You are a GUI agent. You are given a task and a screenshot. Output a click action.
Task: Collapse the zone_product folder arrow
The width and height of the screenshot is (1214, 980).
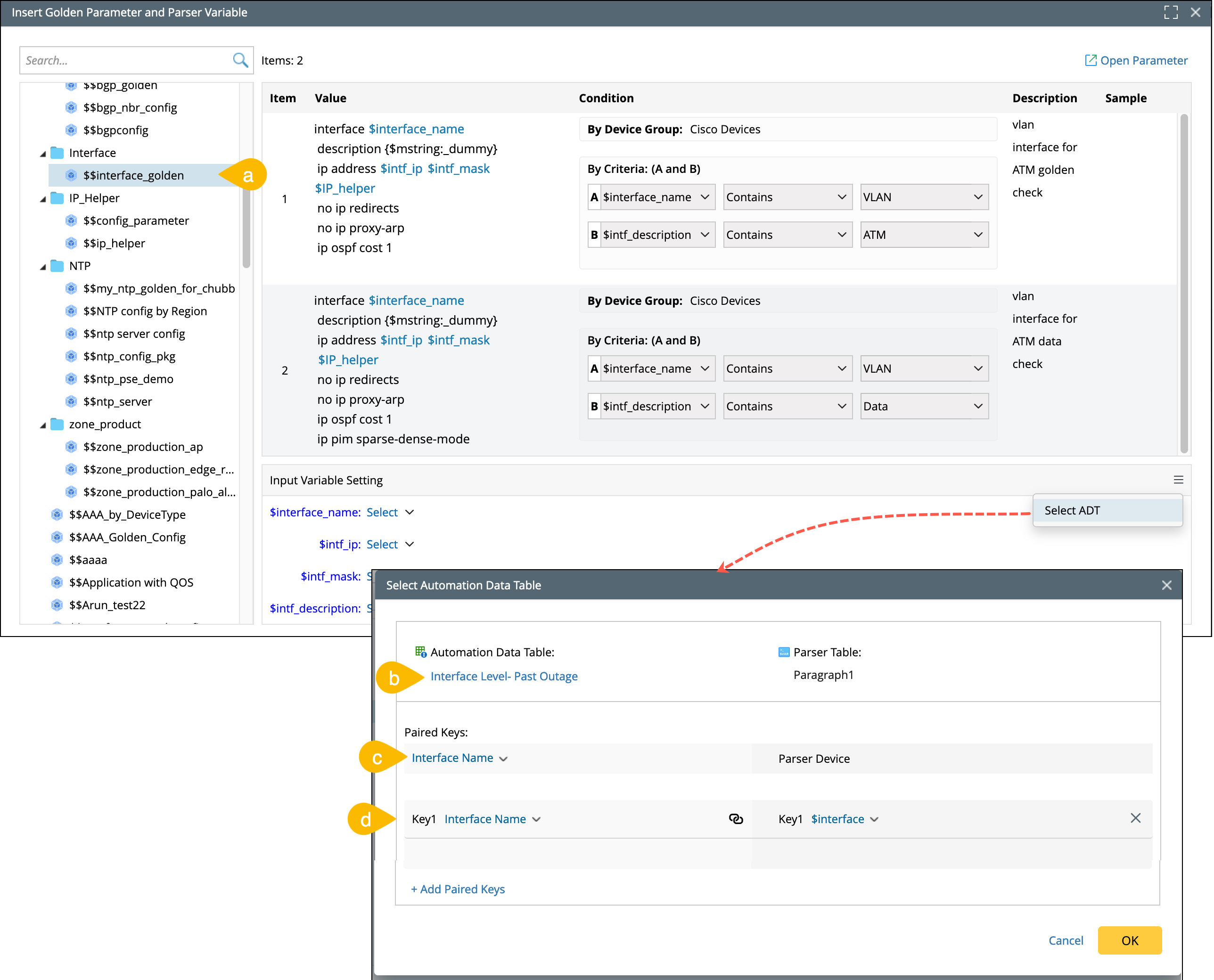(x=43, y=425)
